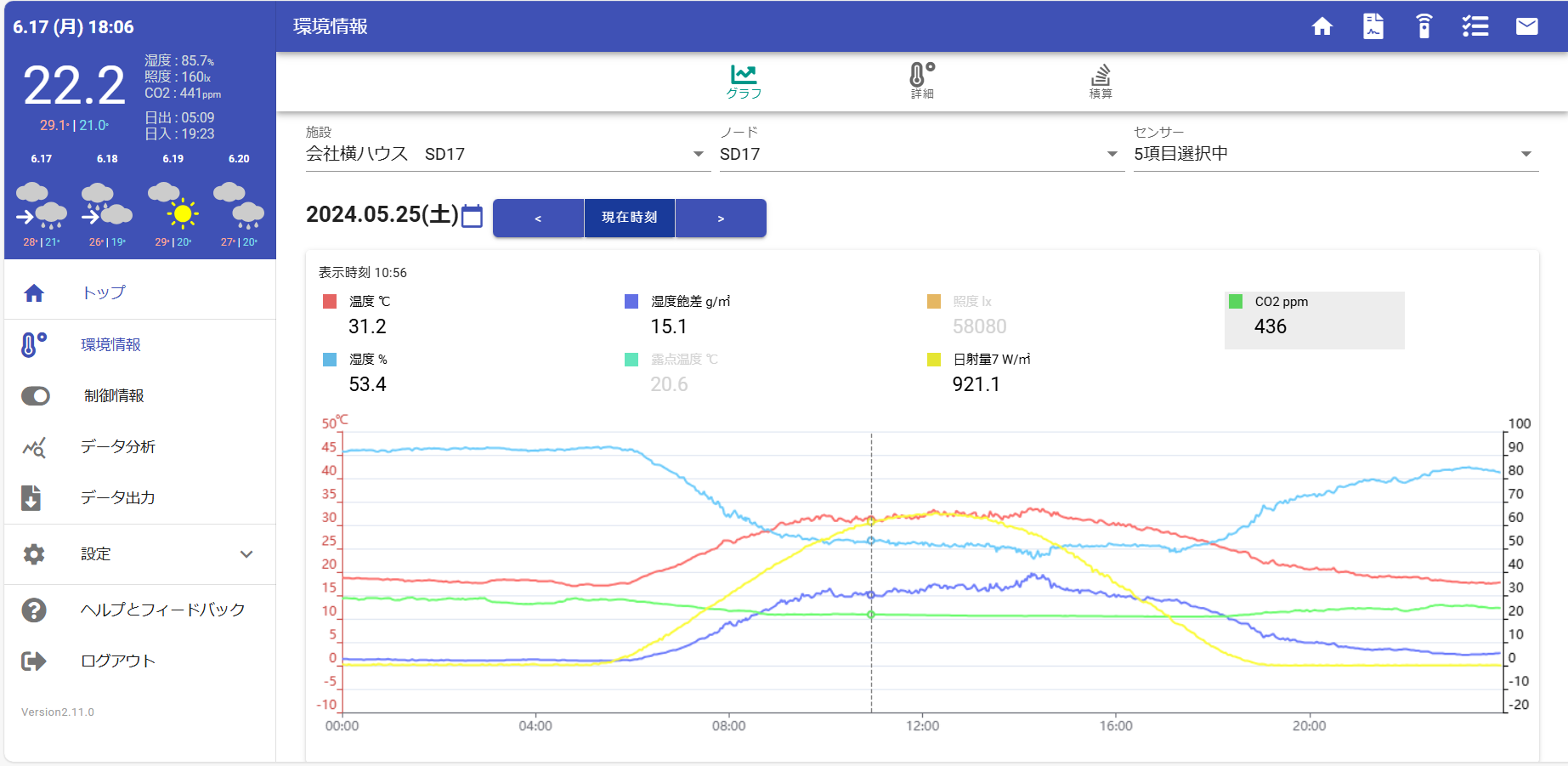Expand the 設定 sidebar menu

coord(140,554)
